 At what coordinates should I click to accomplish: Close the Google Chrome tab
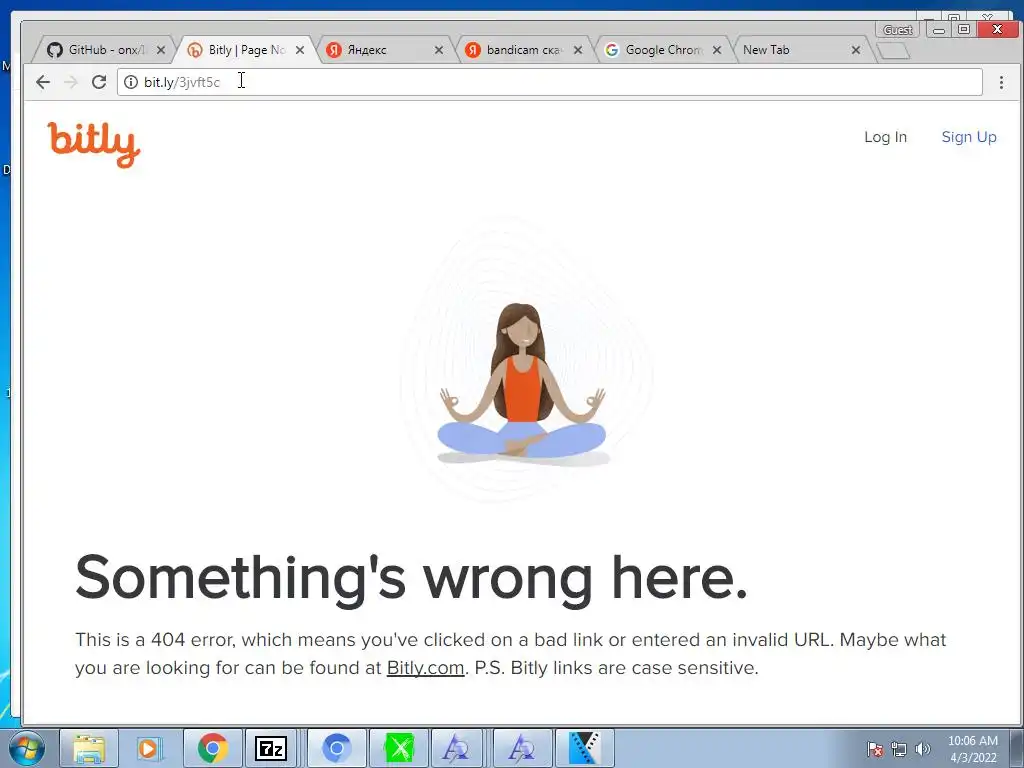(x=717, y=50)
